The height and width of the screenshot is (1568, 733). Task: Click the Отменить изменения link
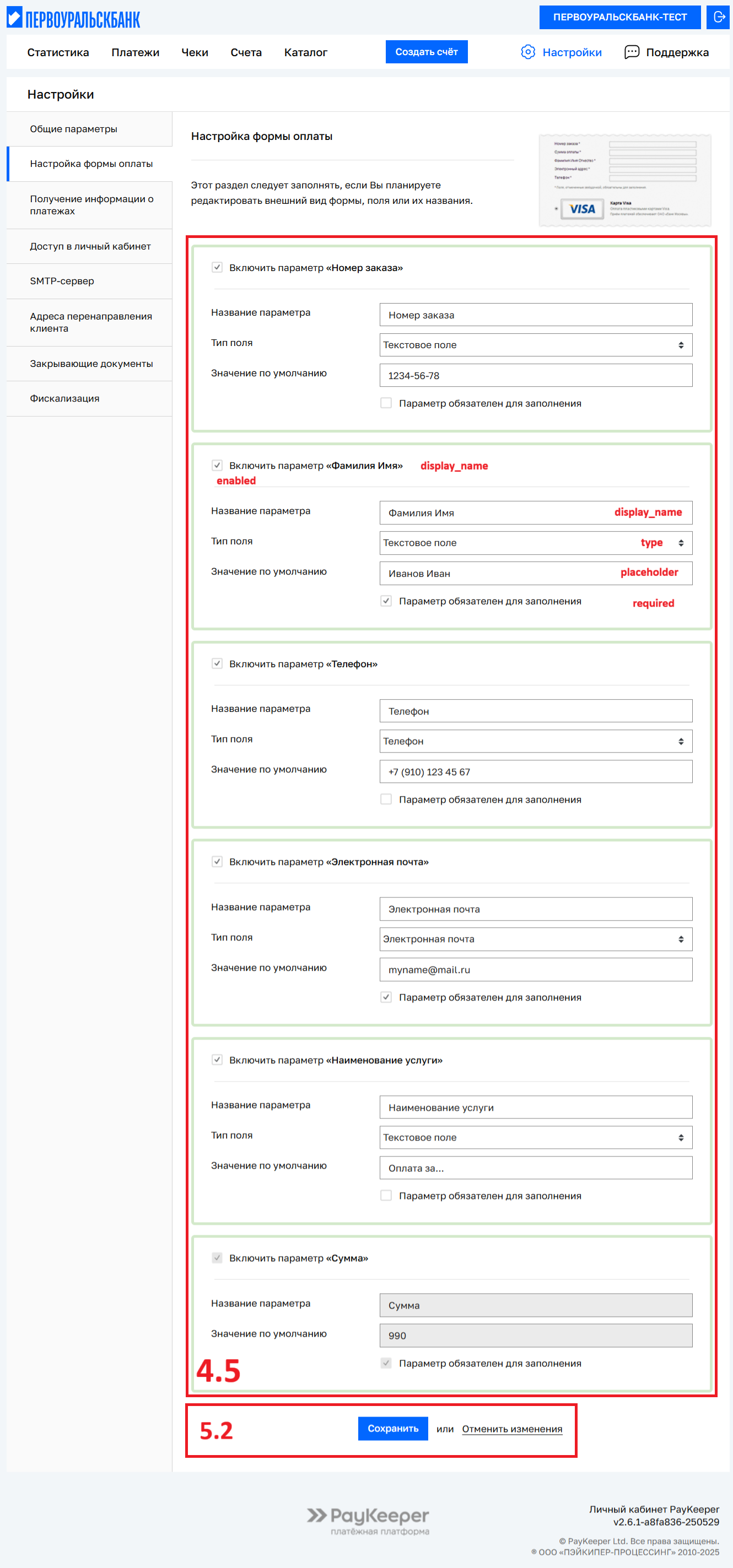tap(511, 1429)
